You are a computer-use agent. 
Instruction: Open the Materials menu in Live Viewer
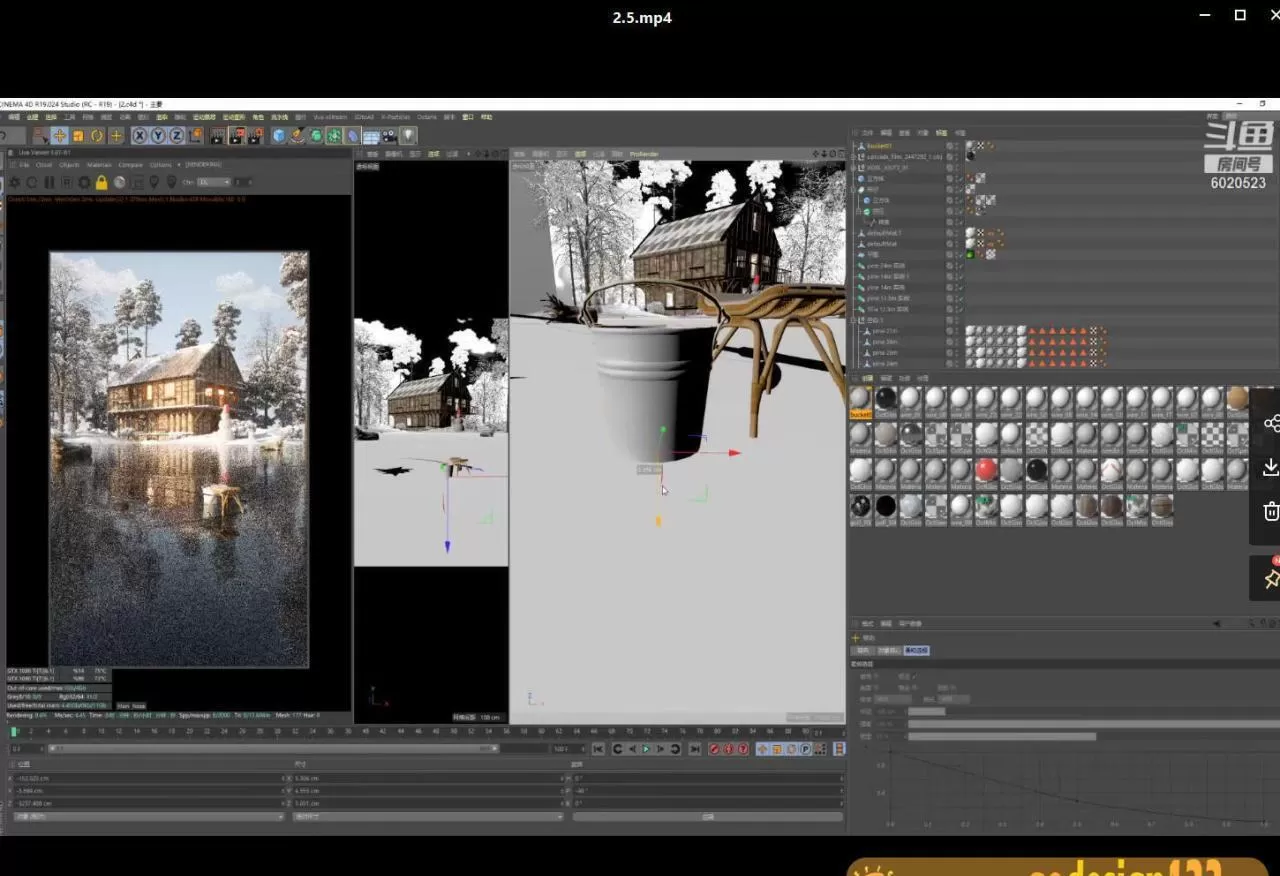99,165
